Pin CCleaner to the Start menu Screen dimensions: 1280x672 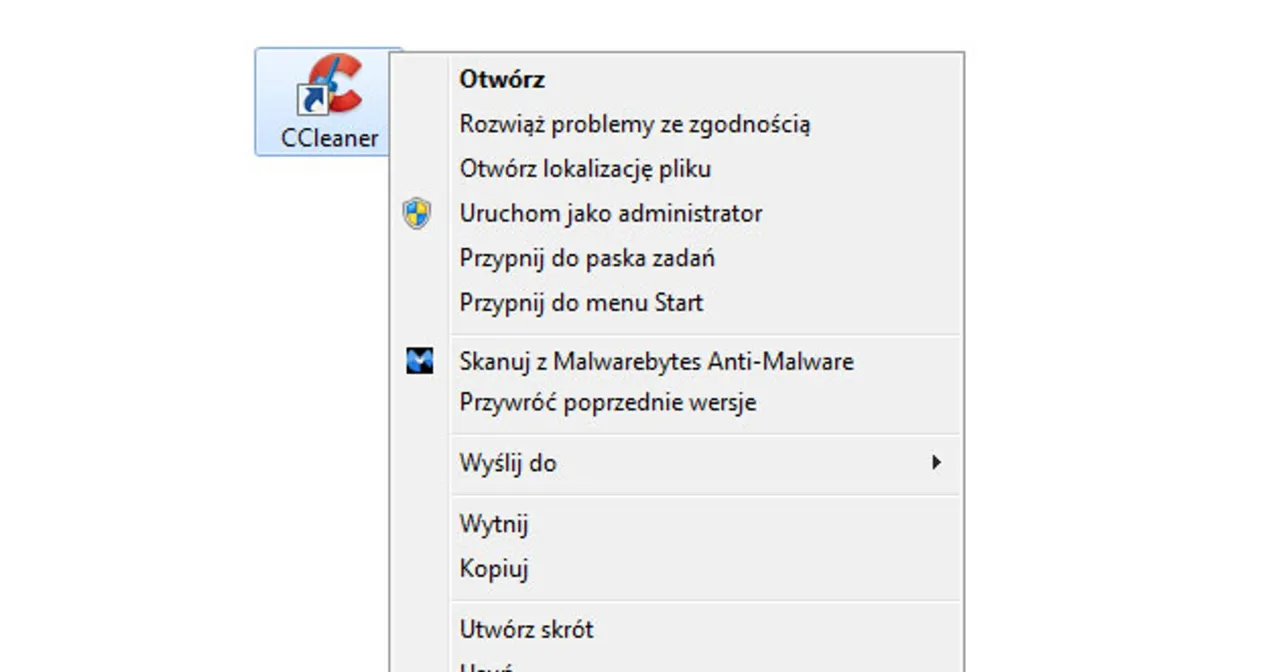pos(580,302)
